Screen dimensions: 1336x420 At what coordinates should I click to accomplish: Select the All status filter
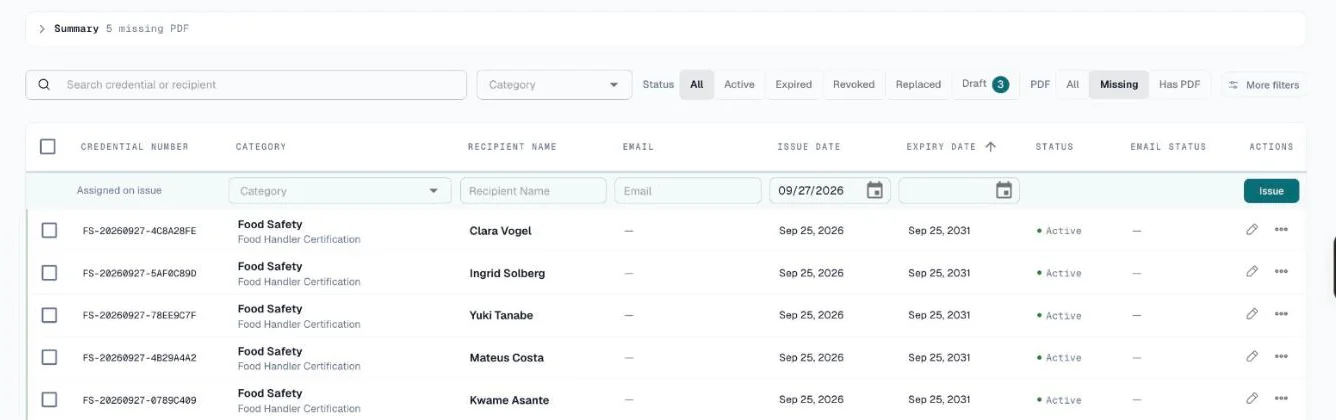[697, 85]
